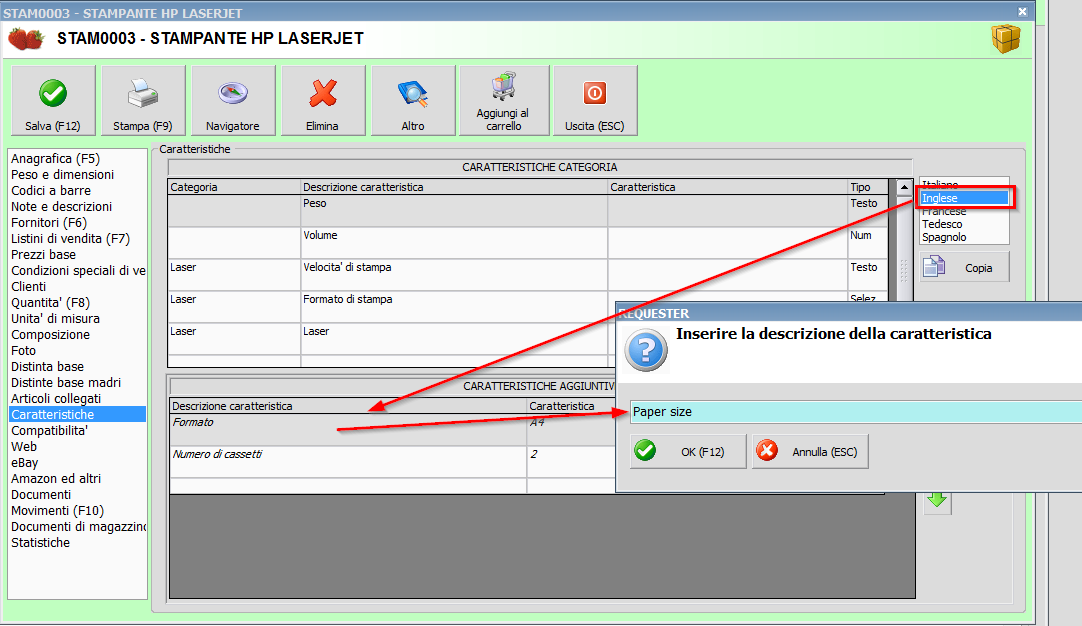1082x626 pixels.
Task: Click Velocita' di stampa row cell
Action: (x=454, y=275)
